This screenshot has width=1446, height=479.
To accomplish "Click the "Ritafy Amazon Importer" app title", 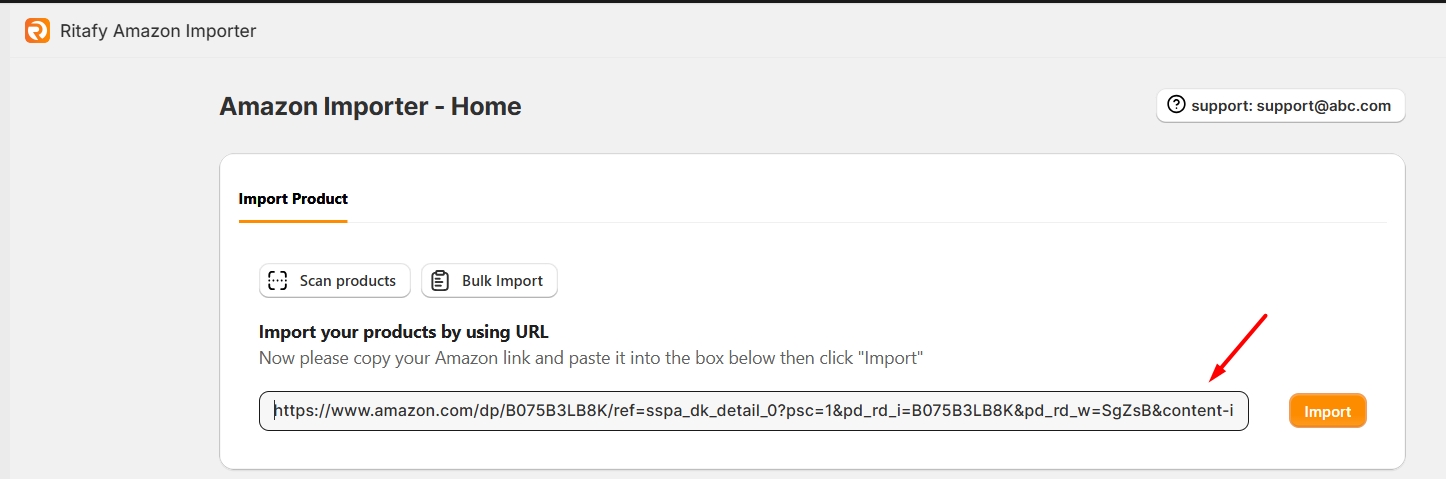I will click(x=158, y=31).
